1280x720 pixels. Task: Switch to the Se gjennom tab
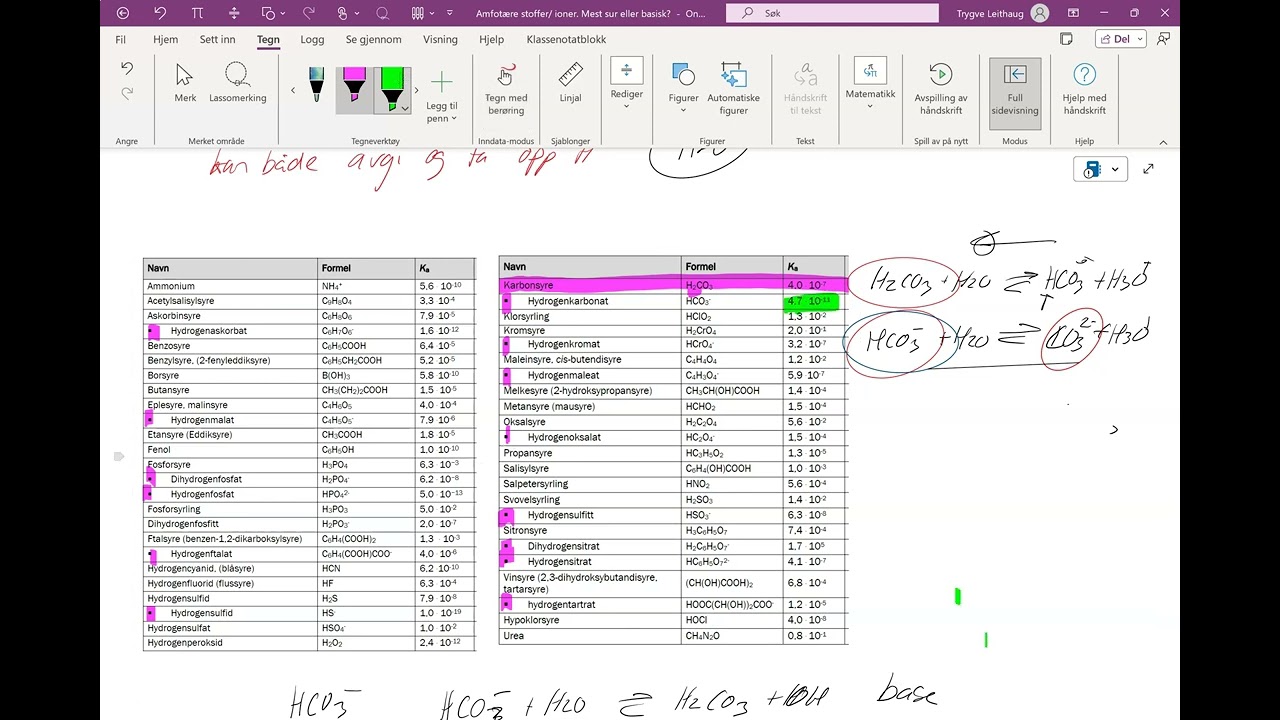tap(373, 40)
